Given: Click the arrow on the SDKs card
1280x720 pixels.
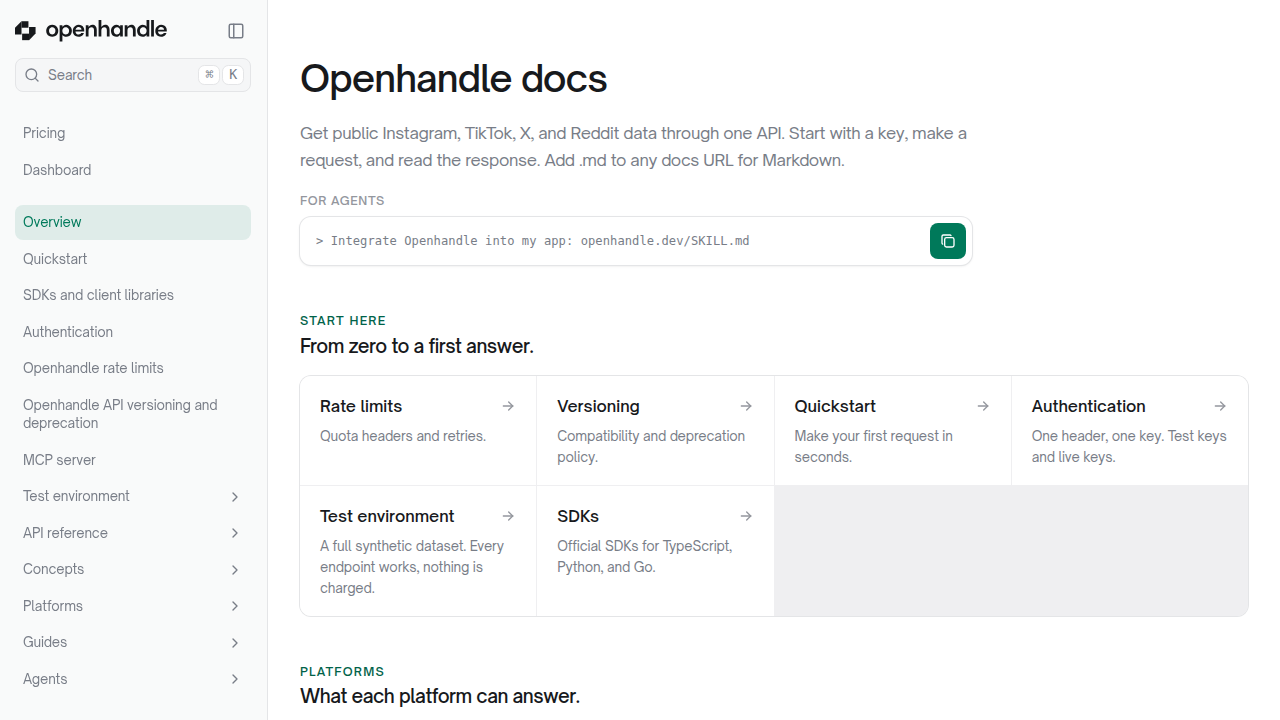Looking at the screenshot, I should 746,516.
